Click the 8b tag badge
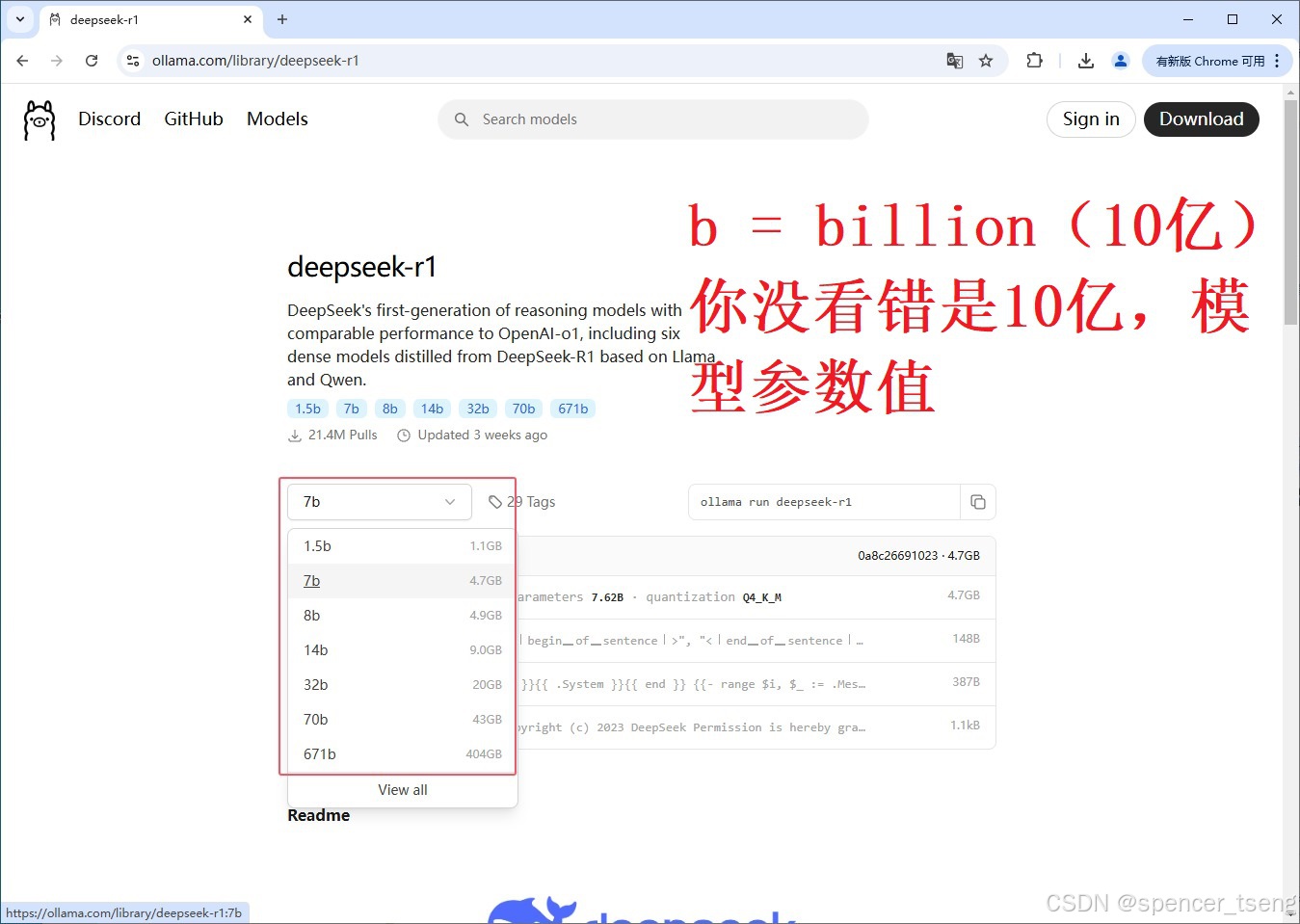This screenshot has height=924, width=1300. tap(390, 409)
